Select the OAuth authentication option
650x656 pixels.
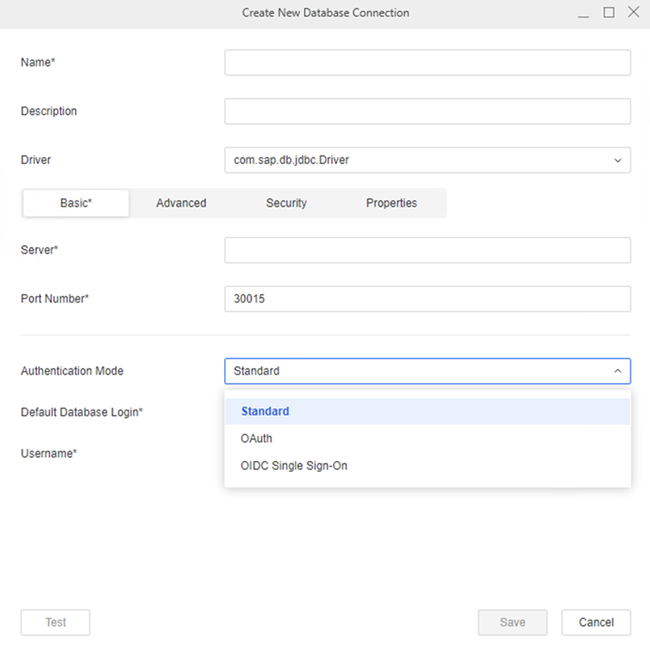[256, 438]
